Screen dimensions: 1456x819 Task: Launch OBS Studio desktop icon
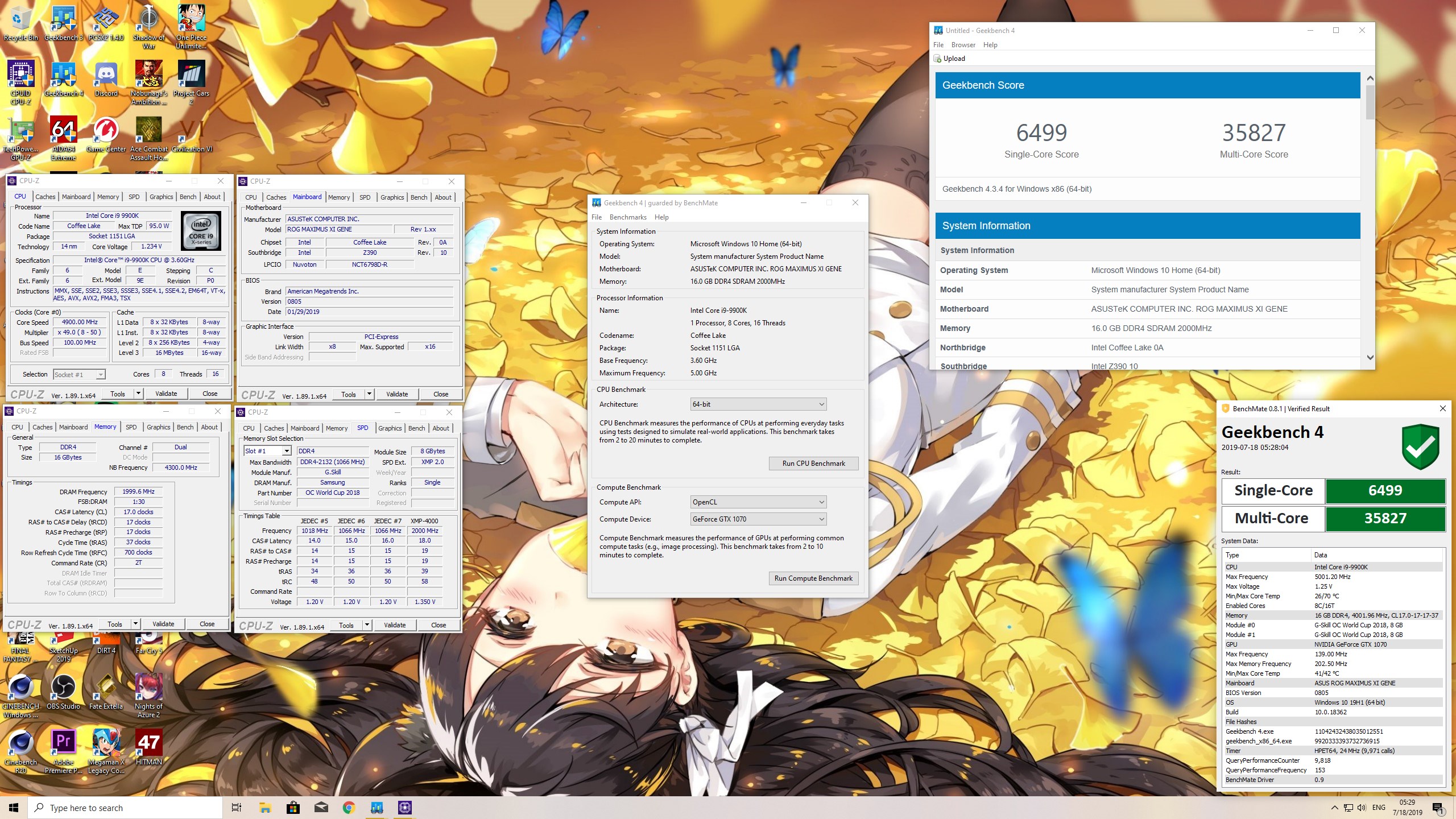pyautogui.click(x=63, y=692)
